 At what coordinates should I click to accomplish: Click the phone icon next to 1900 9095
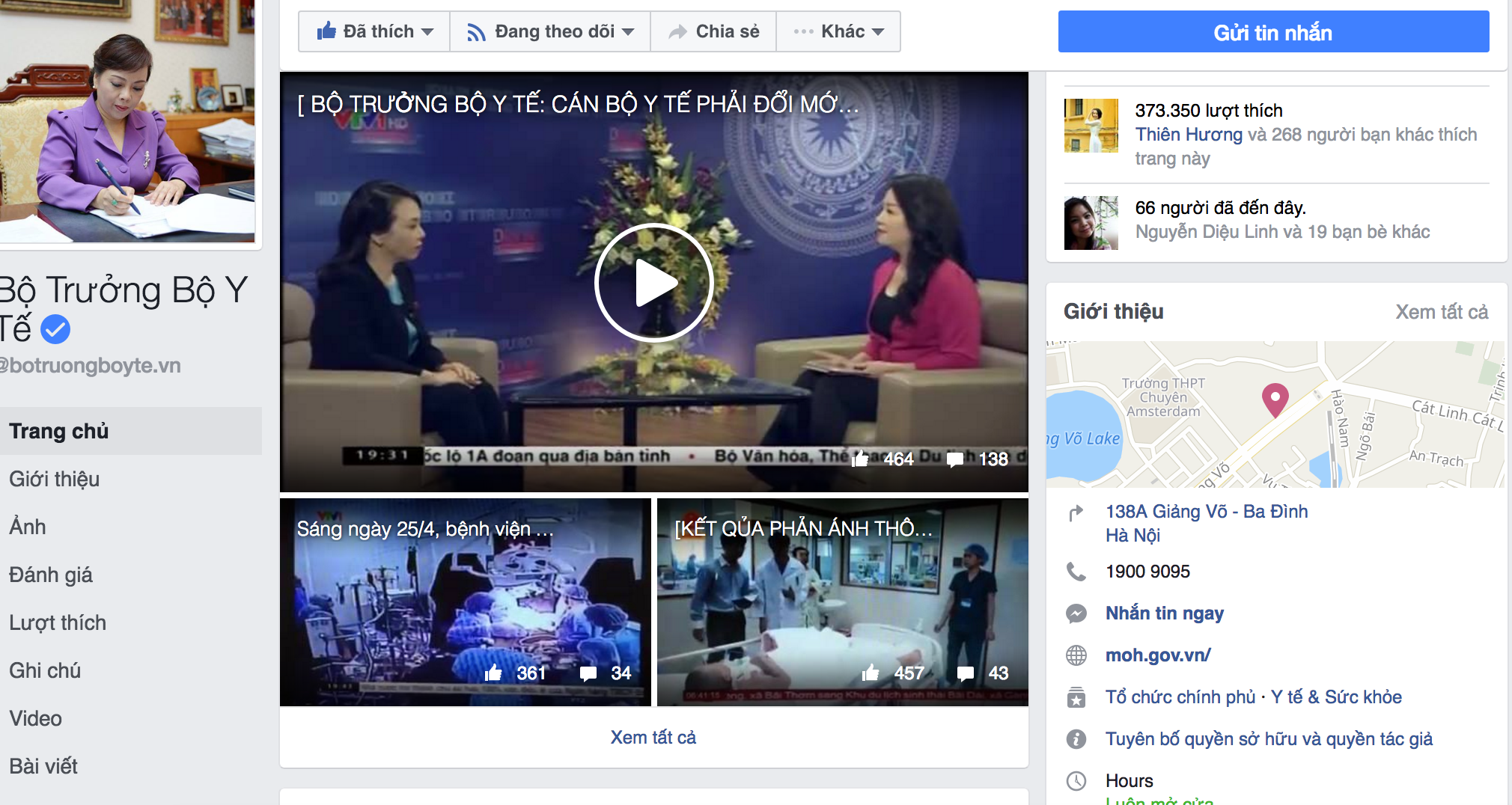point(1076,572)
